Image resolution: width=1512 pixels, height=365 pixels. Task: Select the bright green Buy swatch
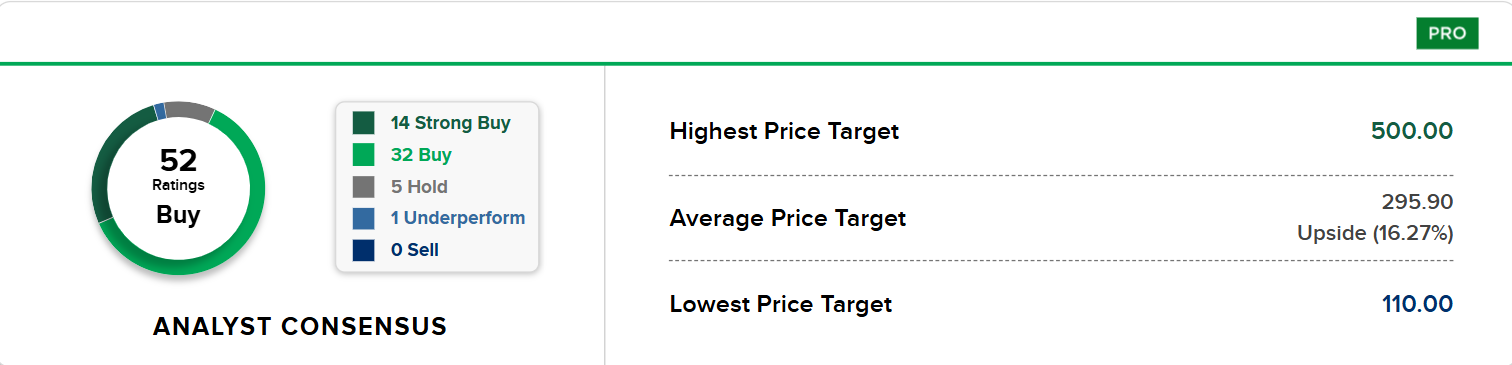(x=363, y=155)
